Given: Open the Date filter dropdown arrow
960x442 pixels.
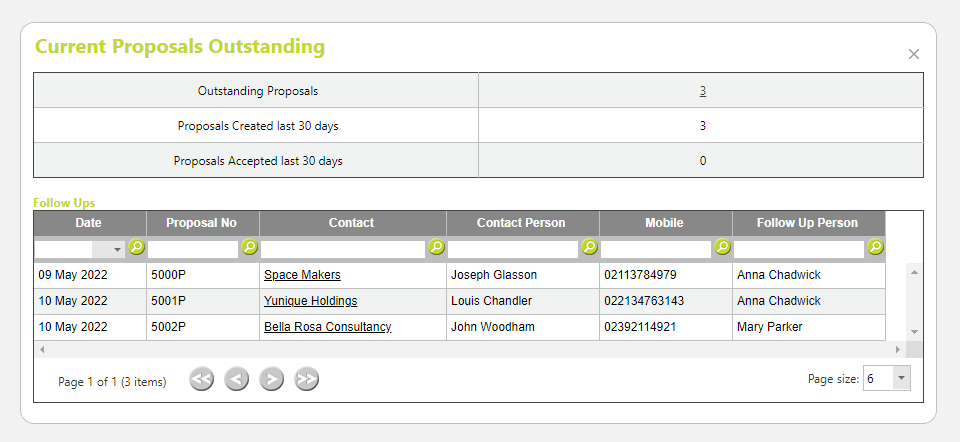Looking at the screenshot, I should tap(117, 250).
